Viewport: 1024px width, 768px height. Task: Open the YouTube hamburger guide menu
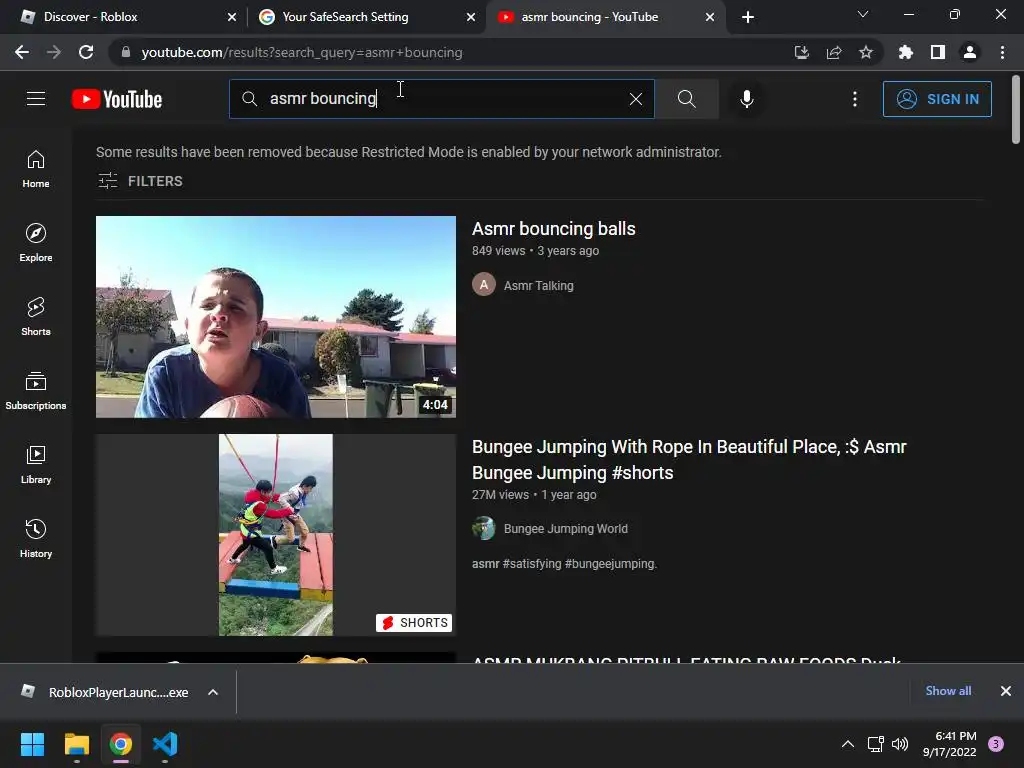36,99
